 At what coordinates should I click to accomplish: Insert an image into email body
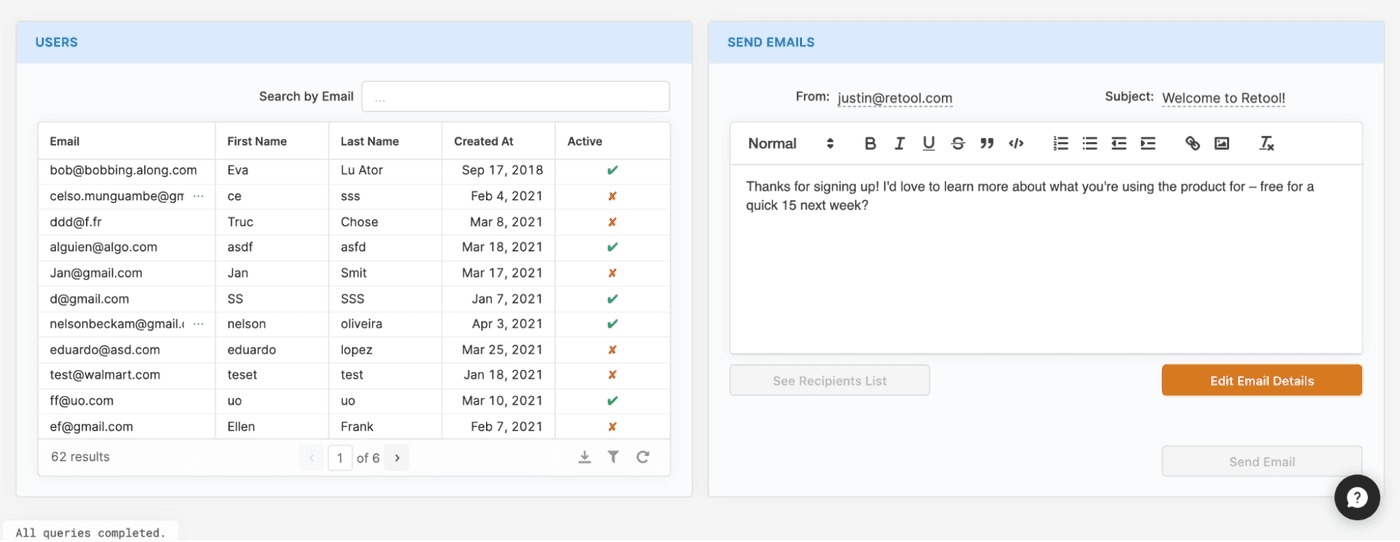coord(1221,144)
